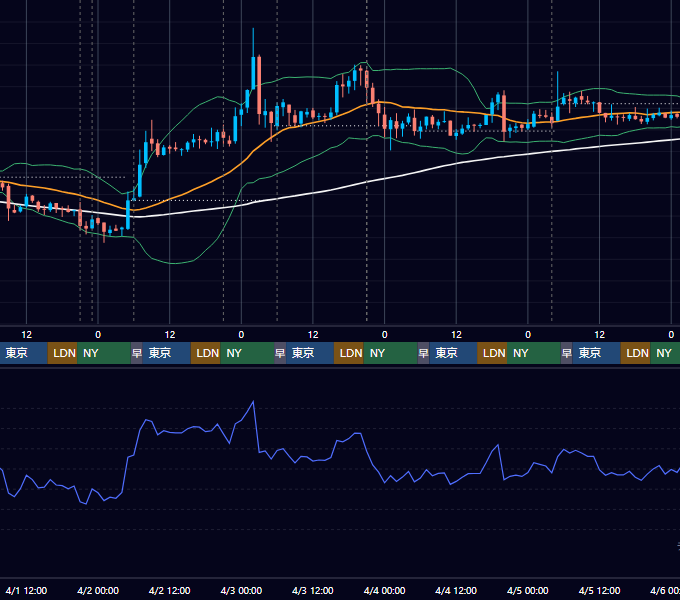Click the 東京 session block on 4/1
Screen dimensions: 680x600
[x=23, y=353]
